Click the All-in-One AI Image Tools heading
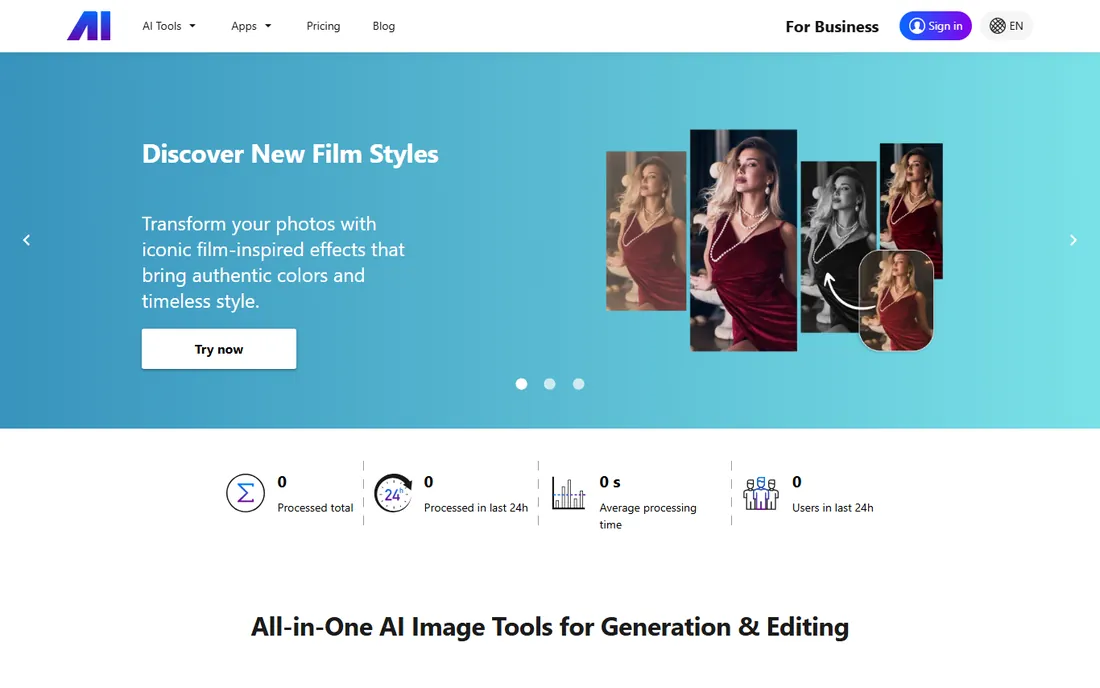The width and height of the screenshot is (1100, 688). tap(550, 627)
